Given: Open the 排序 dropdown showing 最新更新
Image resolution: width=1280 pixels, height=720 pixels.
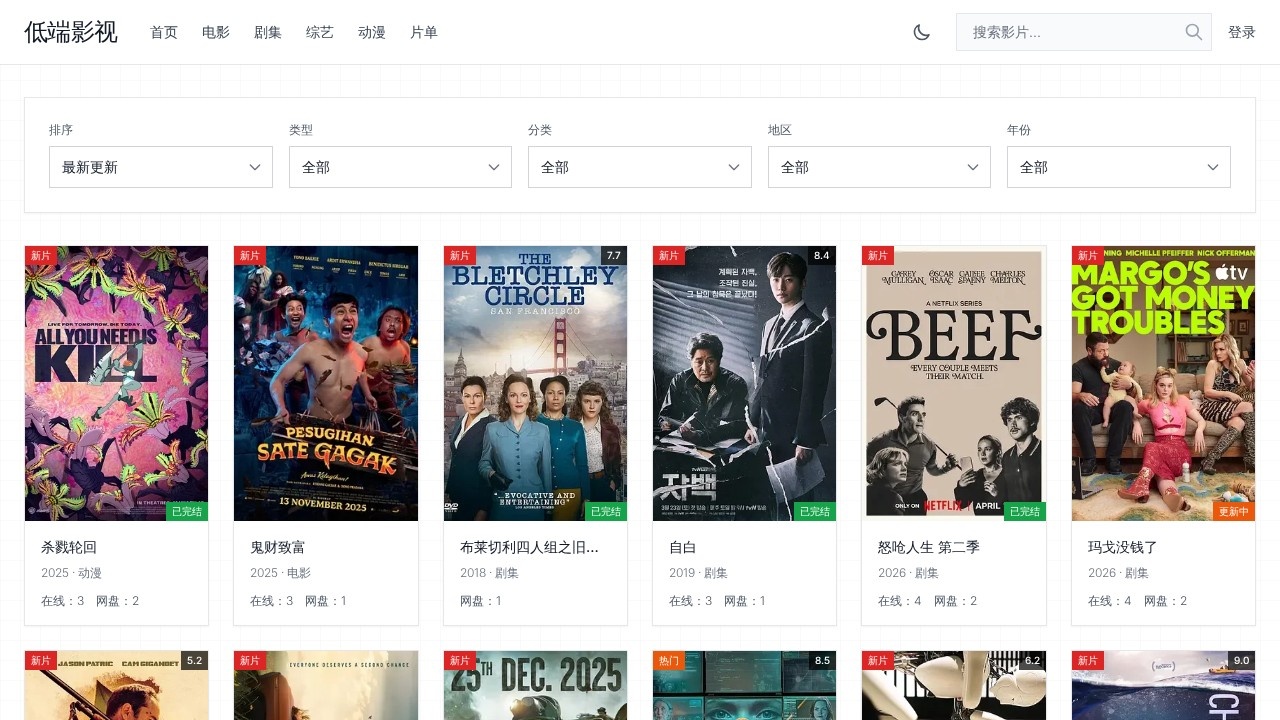Looking at the screenshot, I should point(160,167).
